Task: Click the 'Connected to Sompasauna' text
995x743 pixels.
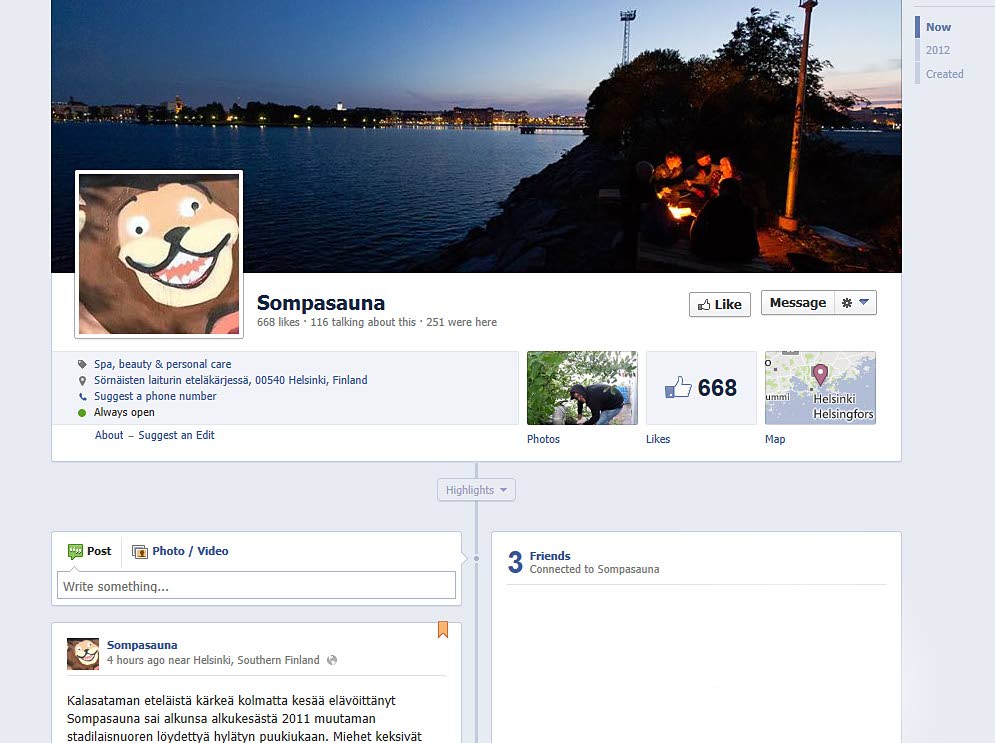Action: click(x=595, y=569)
